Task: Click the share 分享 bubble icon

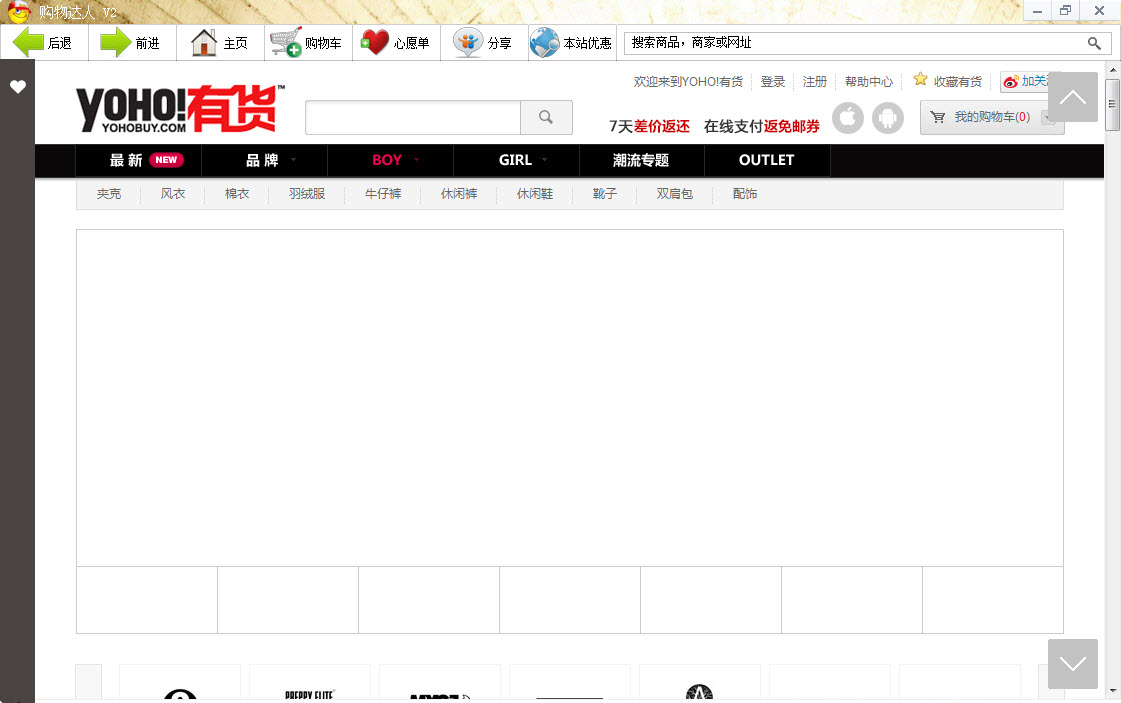Action: 468,43
